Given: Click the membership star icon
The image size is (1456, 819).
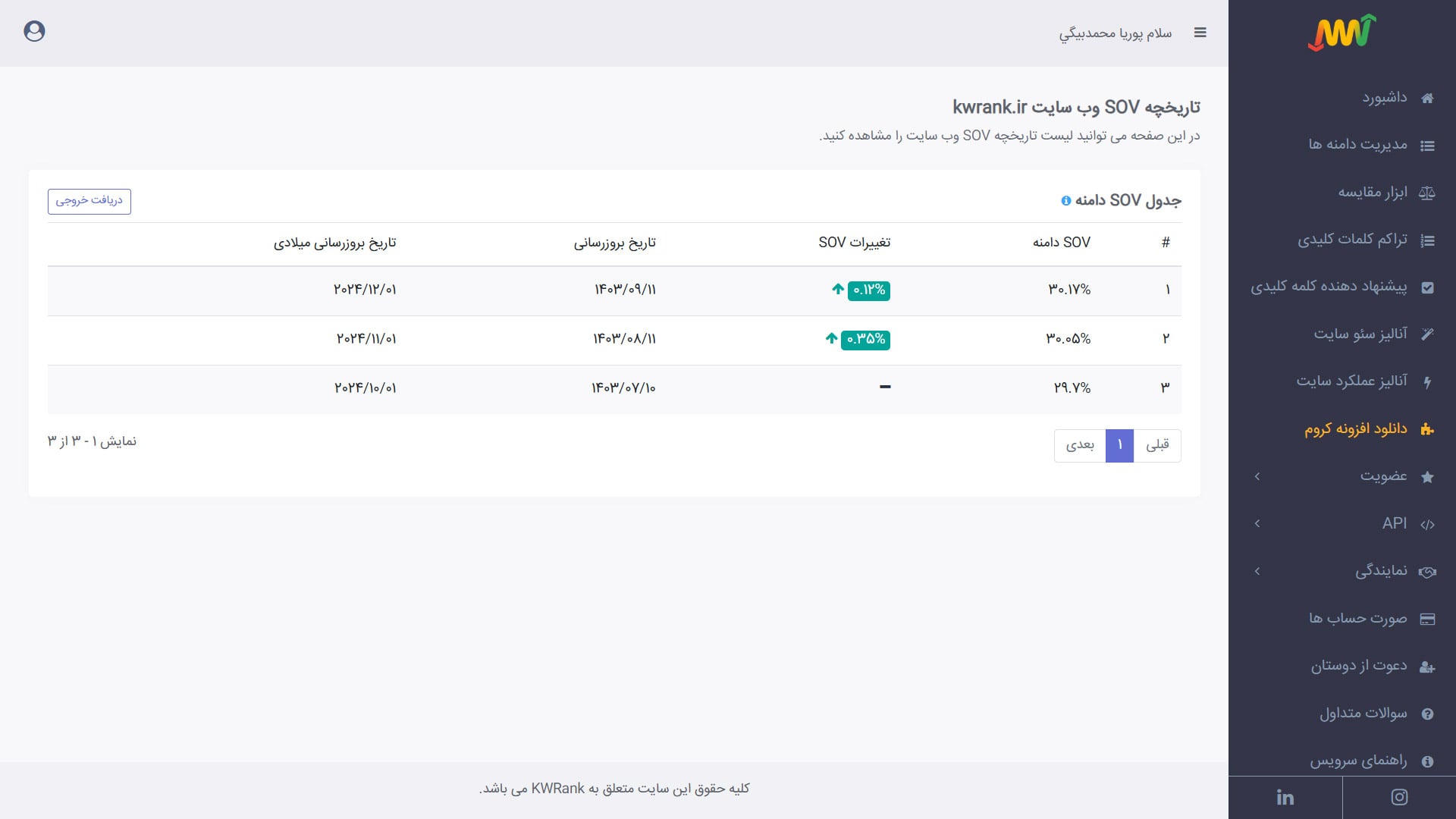Looking at the screenshot, I should tap(1427, 477).
